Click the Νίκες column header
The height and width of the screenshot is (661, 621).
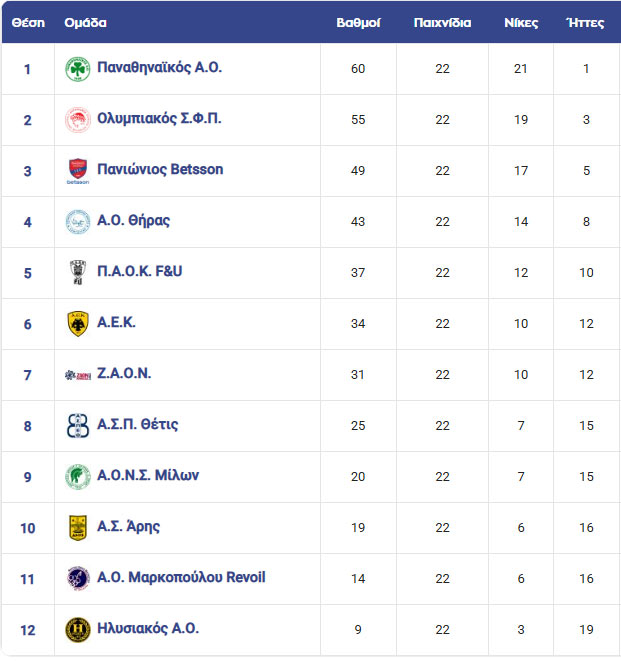[521, 22]
